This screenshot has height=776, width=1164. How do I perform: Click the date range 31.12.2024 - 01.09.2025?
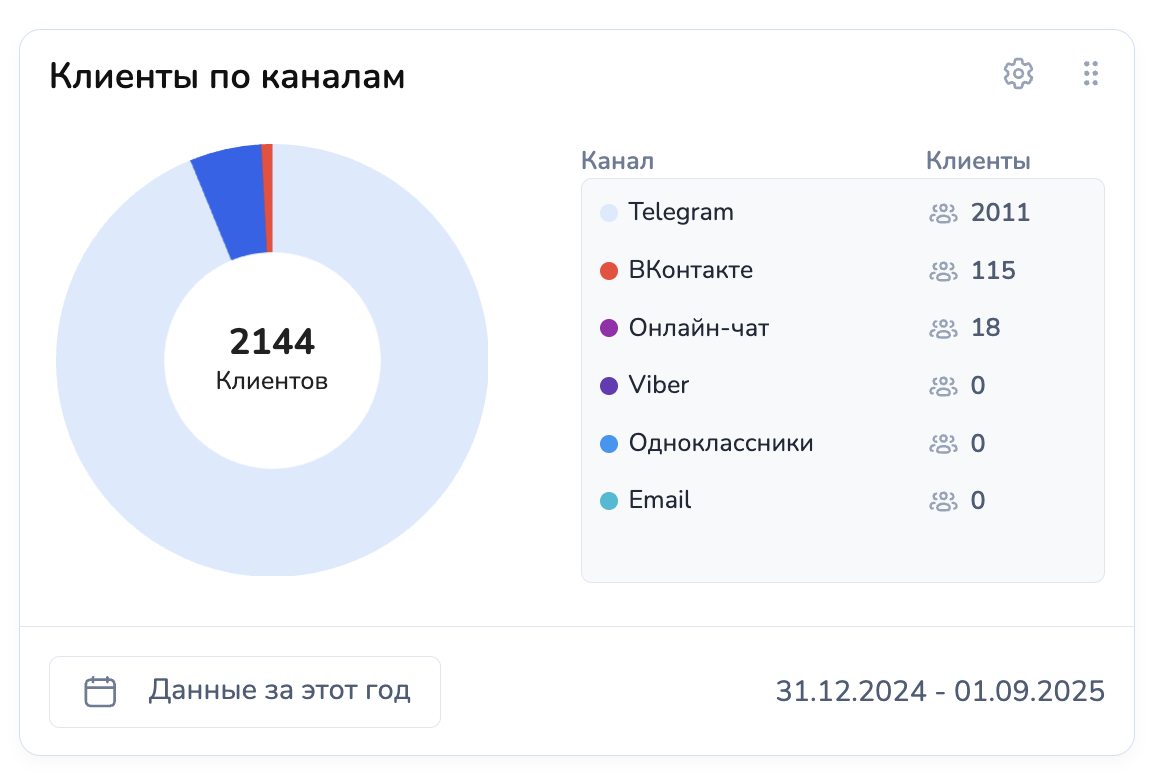tap(940, 691)
